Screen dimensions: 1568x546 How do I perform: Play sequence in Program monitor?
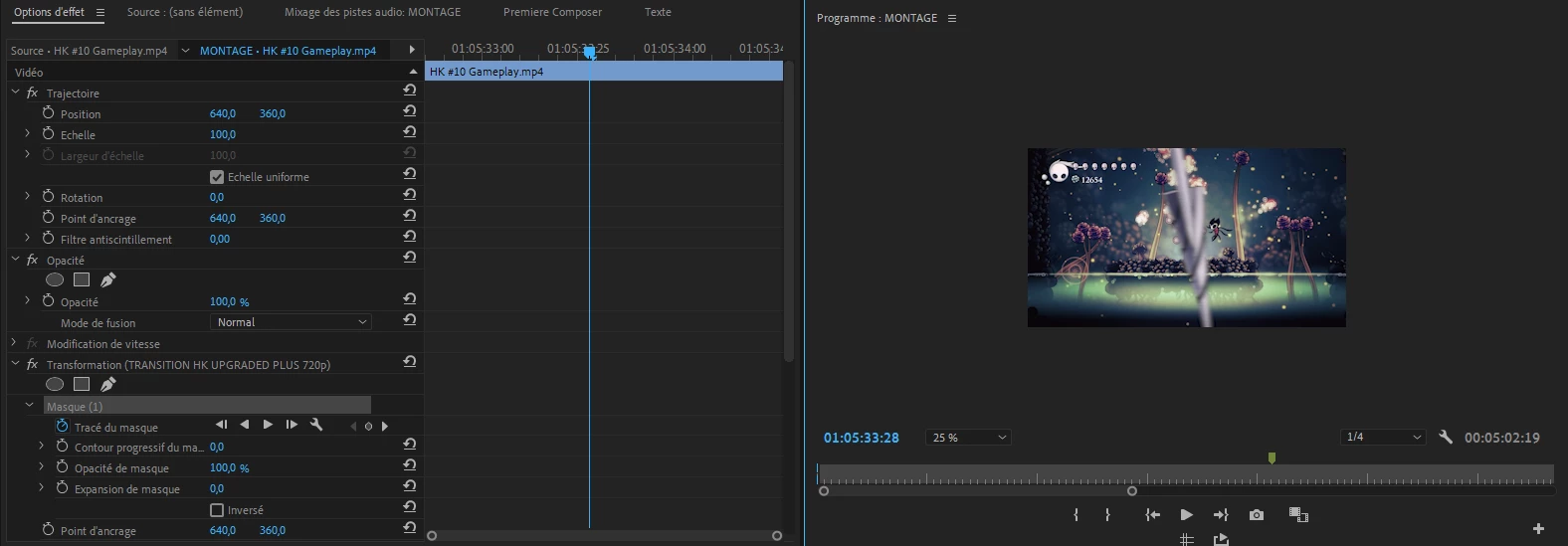(1186, 514)
